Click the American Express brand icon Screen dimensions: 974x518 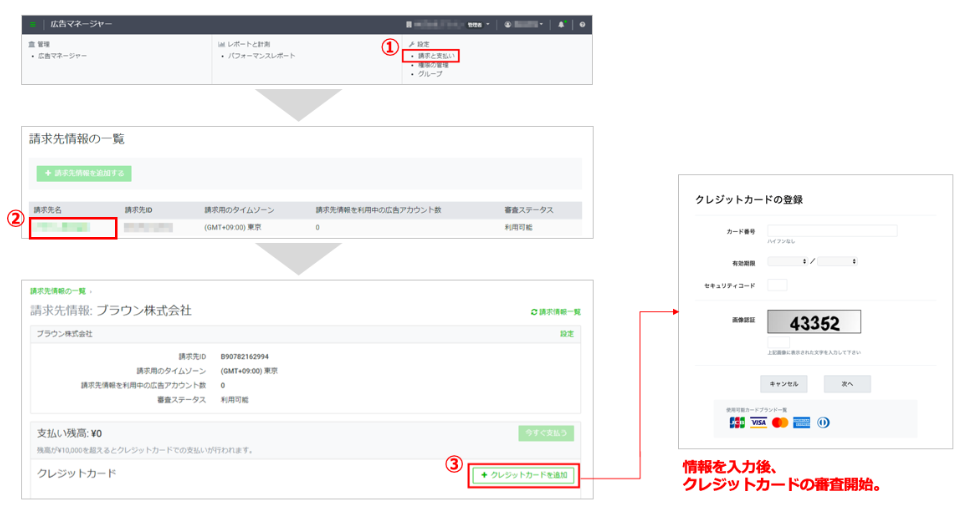pyautogui.click(x=801, y=422)
